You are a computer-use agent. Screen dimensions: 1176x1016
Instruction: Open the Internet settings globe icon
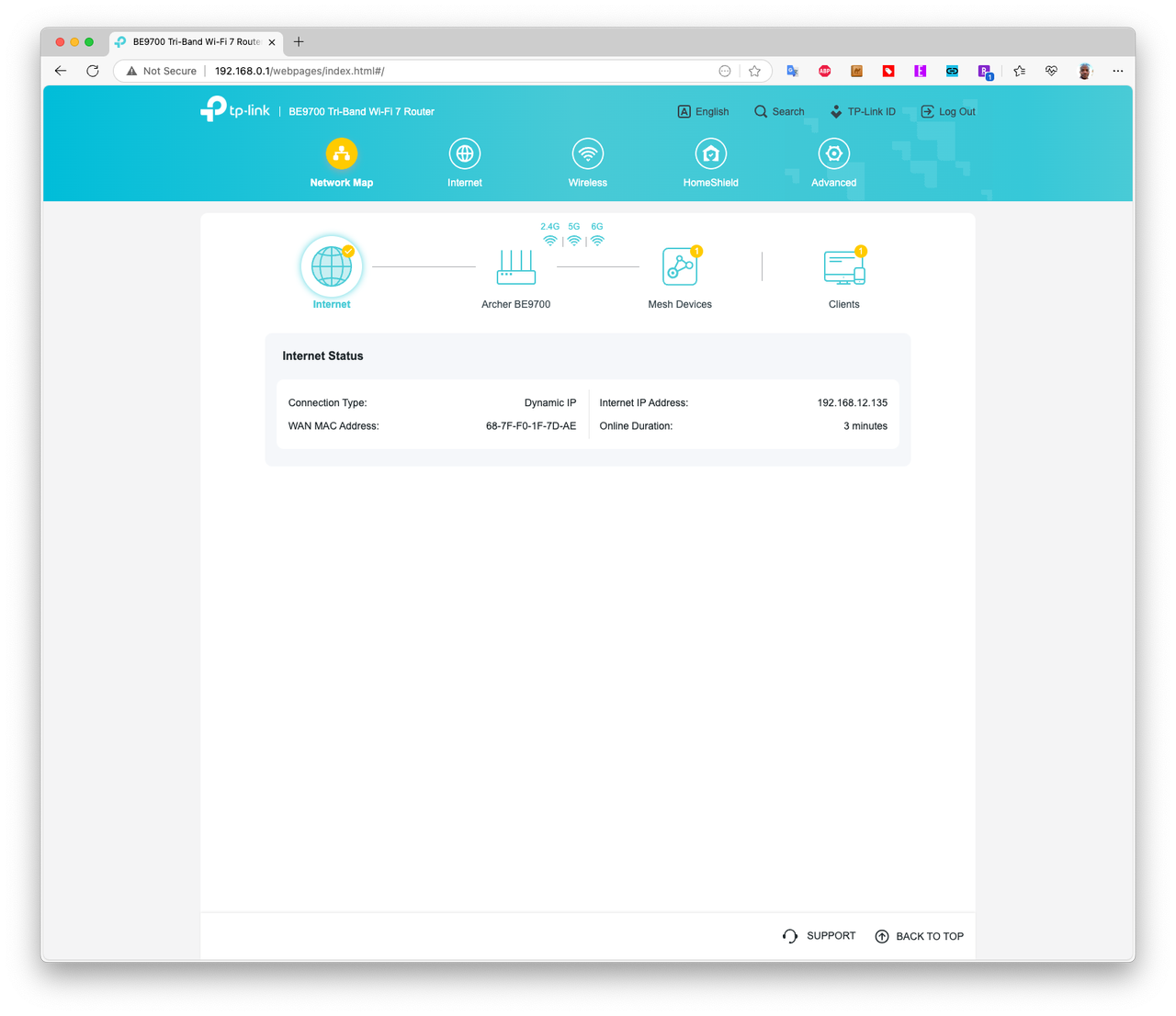point(465,153)
